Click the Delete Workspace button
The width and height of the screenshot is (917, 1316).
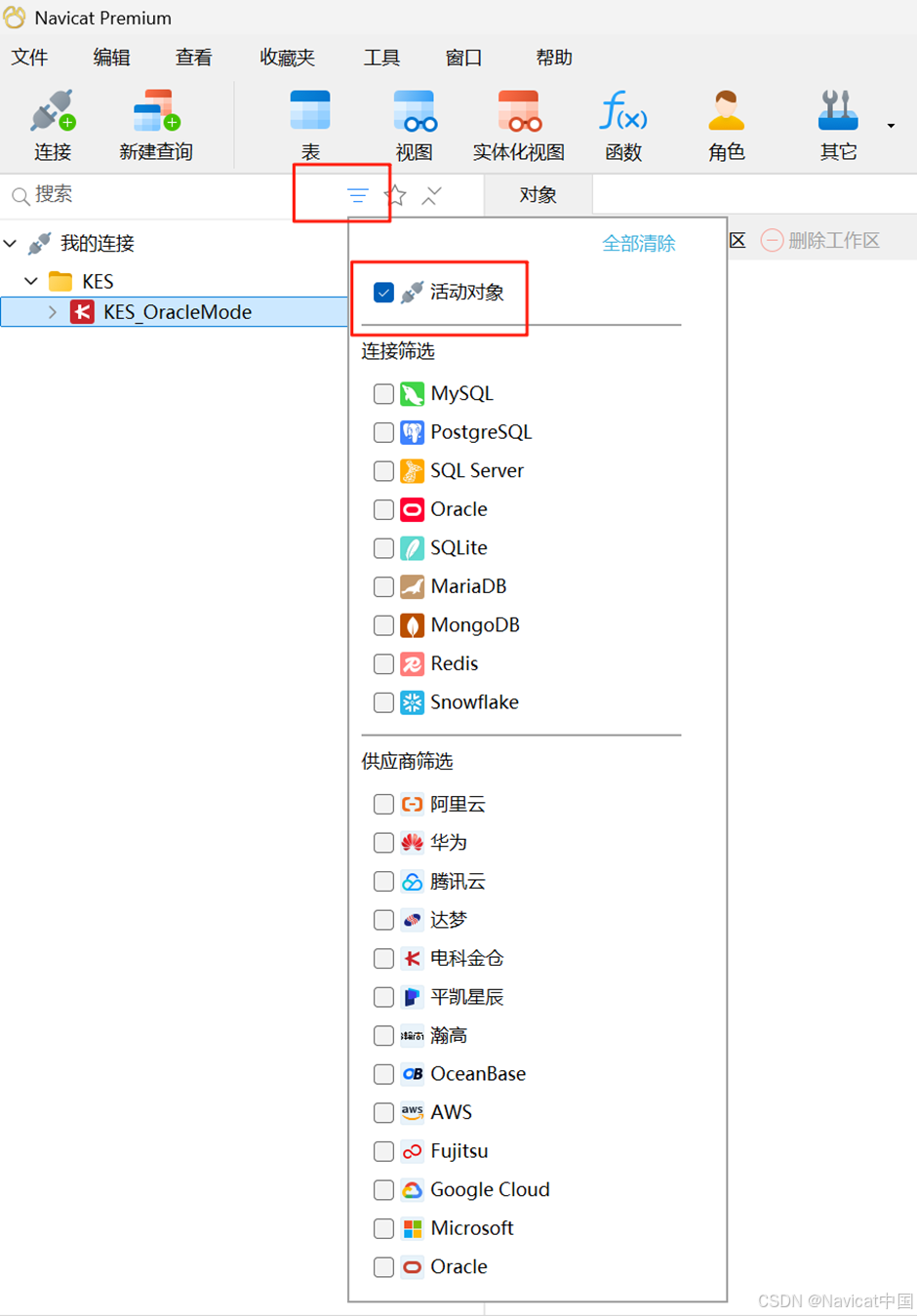(x=820, y=240)
